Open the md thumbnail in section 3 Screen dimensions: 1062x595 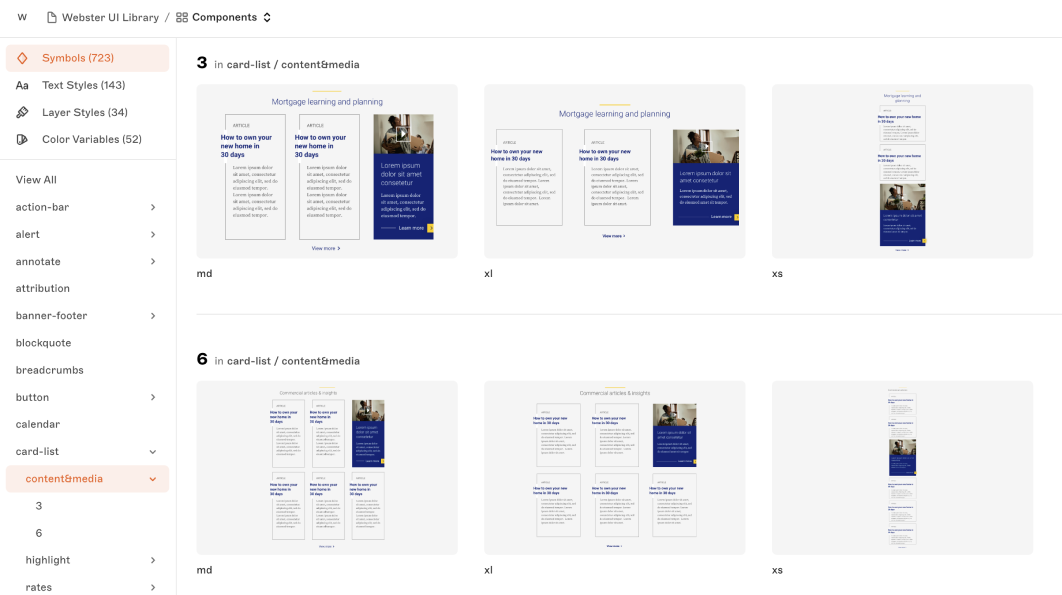327,171
